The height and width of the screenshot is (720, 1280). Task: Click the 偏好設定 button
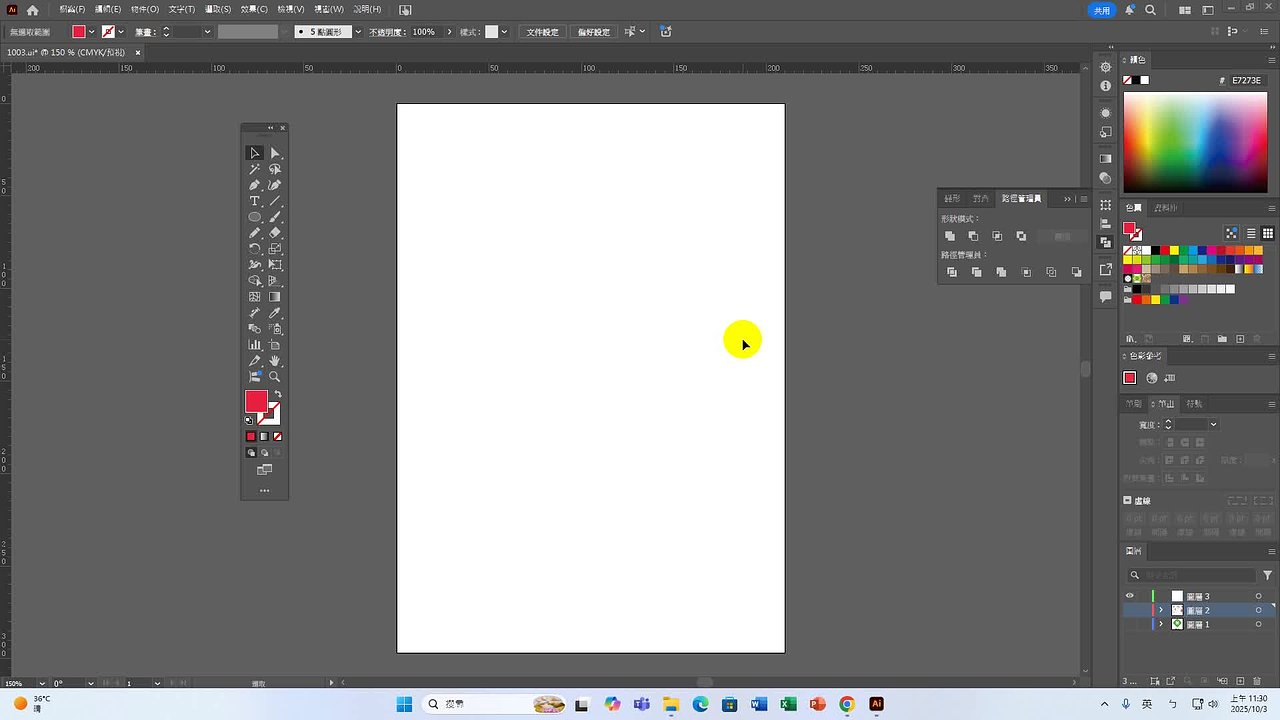pos(593,32)
